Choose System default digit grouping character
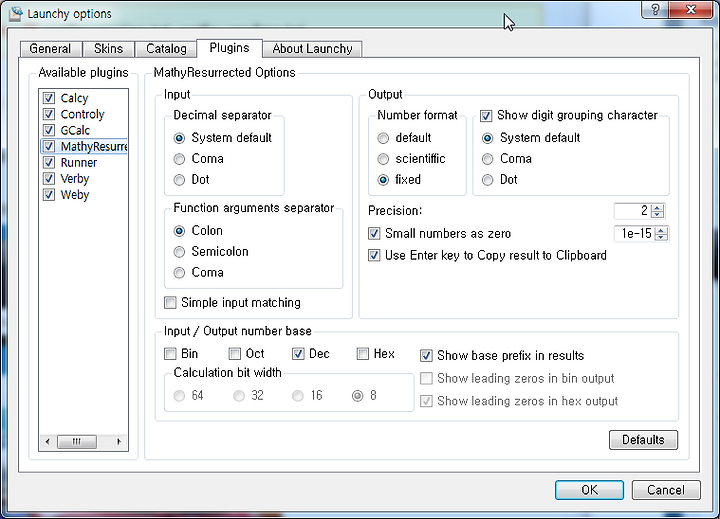This screenshot has width=720, height=519. pos(488,138)
